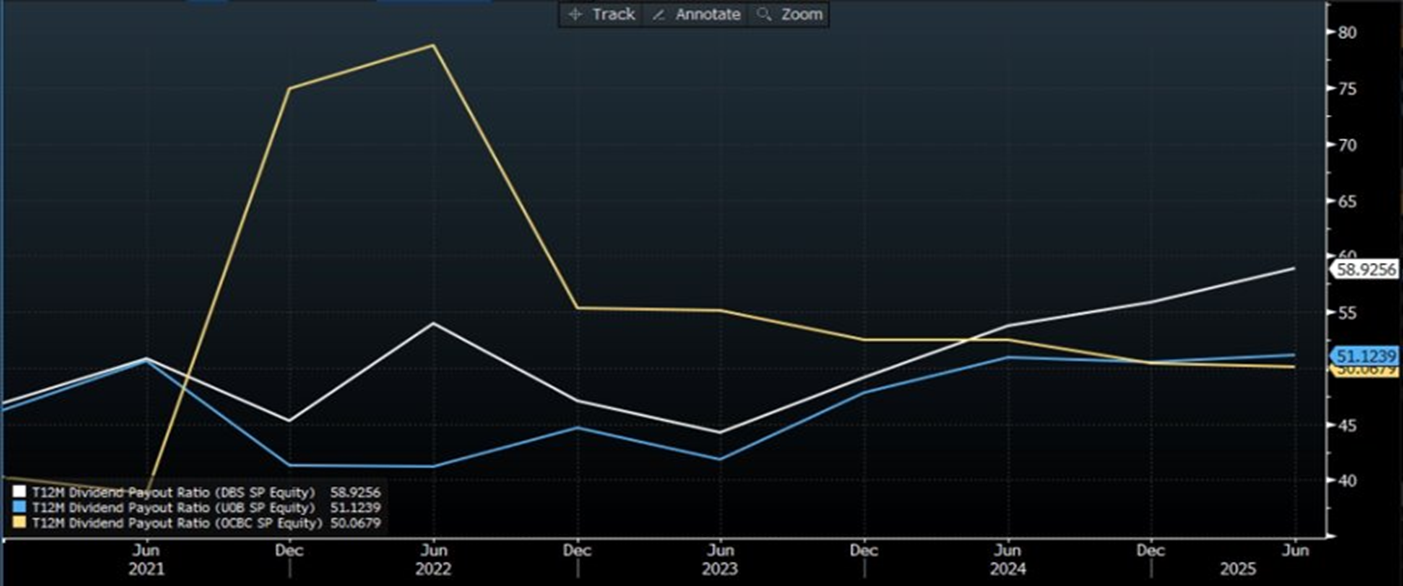The width and height of the screenshot is (1403, 586).
Task: Select the OCBC SP Equity legend text
Action: point(176,522)
